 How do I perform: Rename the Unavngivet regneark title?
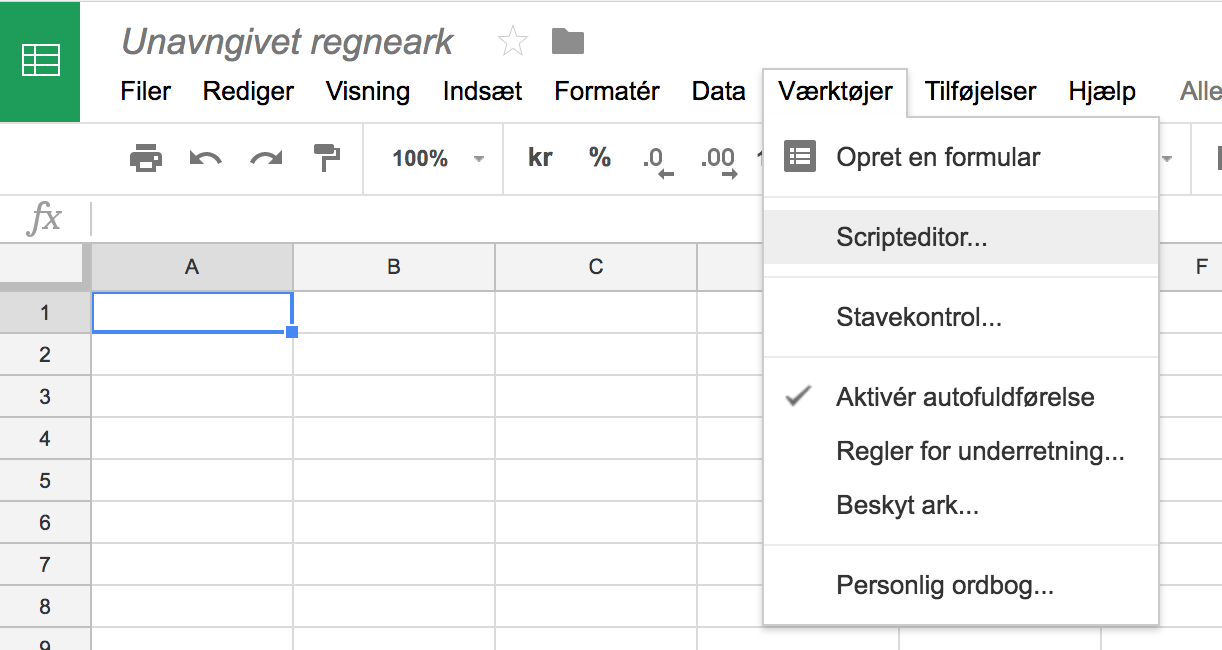[x=287, y=42]
